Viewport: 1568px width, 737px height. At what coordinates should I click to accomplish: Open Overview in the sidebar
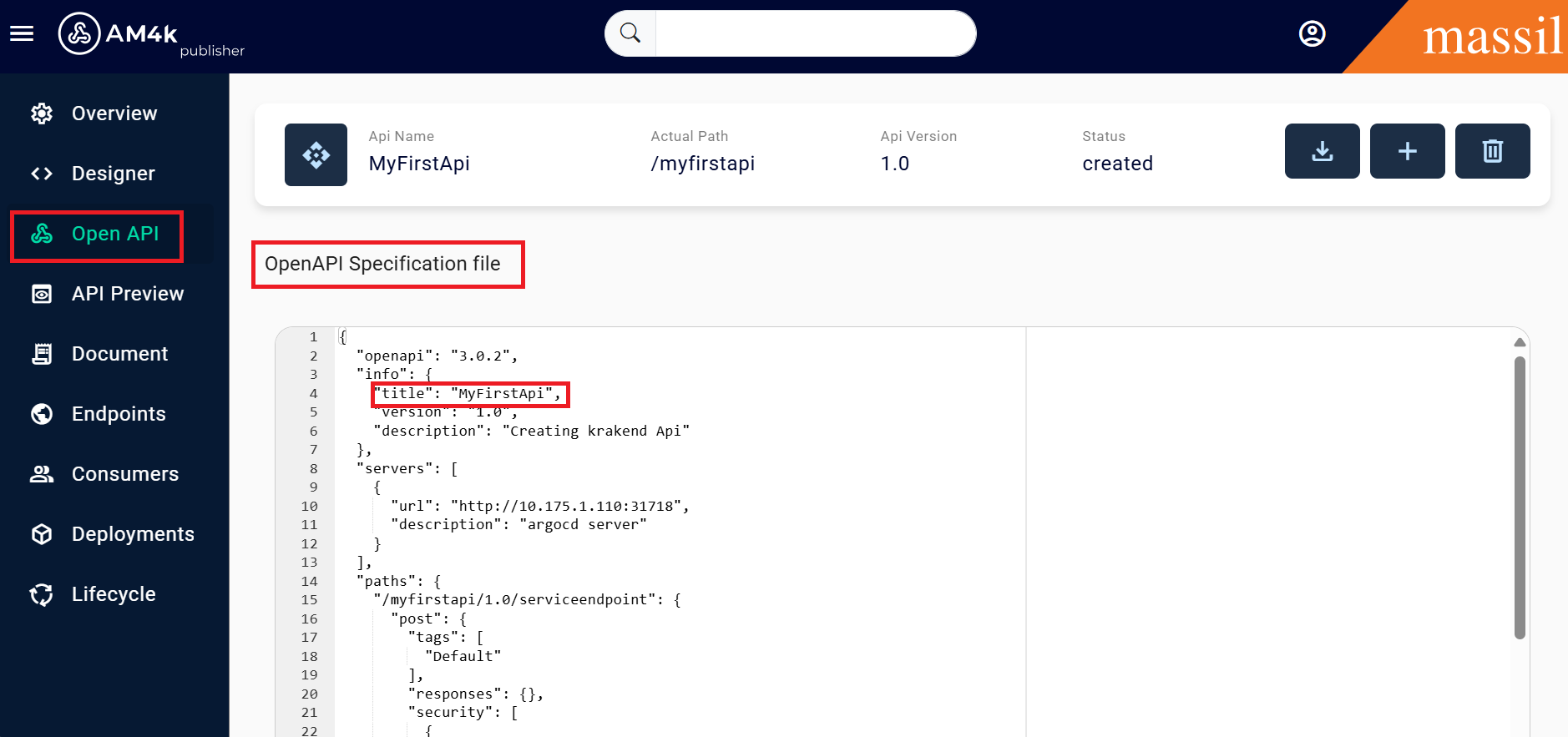tap(114, 114)
